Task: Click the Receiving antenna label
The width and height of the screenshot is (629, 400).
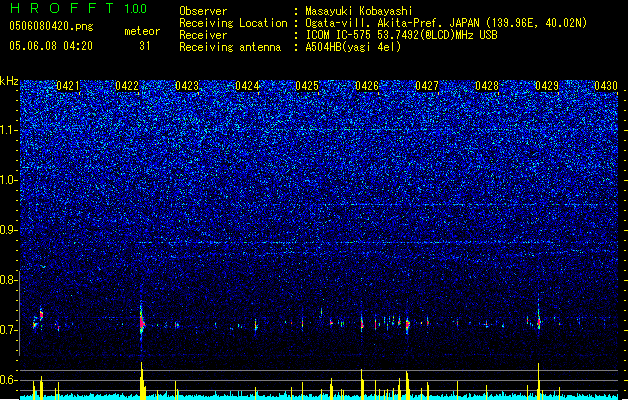Action: pyautogui.click(x=230, y=47)
